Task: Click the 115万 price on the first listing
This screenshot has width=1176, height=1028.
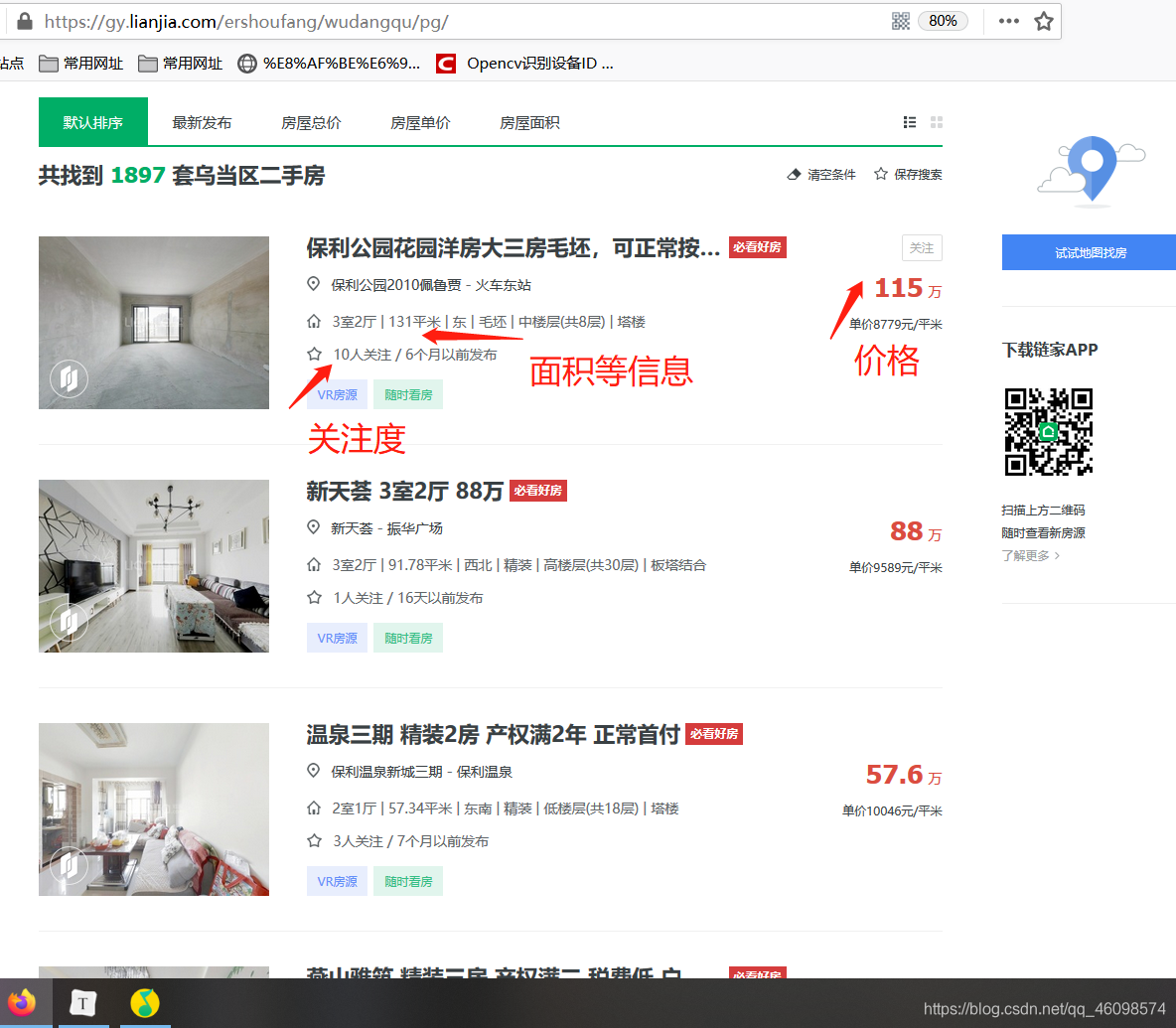Action: coord(908,289)
